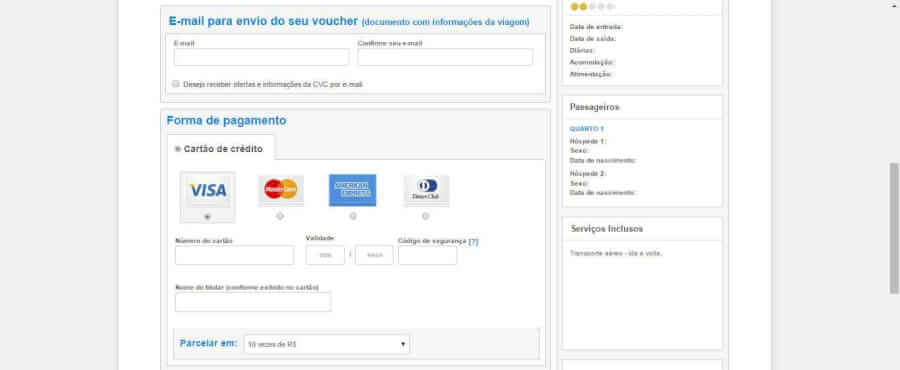The image size is (900, 370).
Task: Select the Diners Club logo
Action: pos(426,190)
